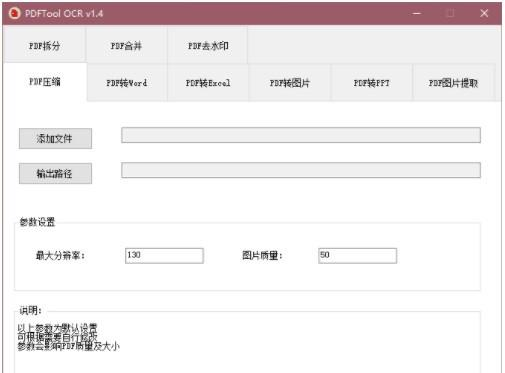The width and height of the screenshot is (505, 373).
Task: Click the 参数设置 group title
Action: pos(37,222)
